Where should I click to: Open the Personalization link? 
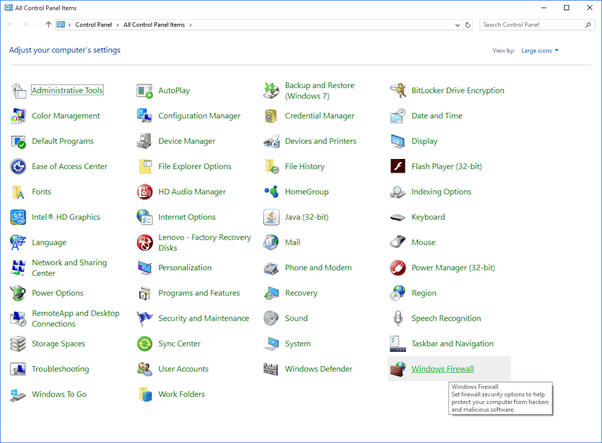[185, 268]
